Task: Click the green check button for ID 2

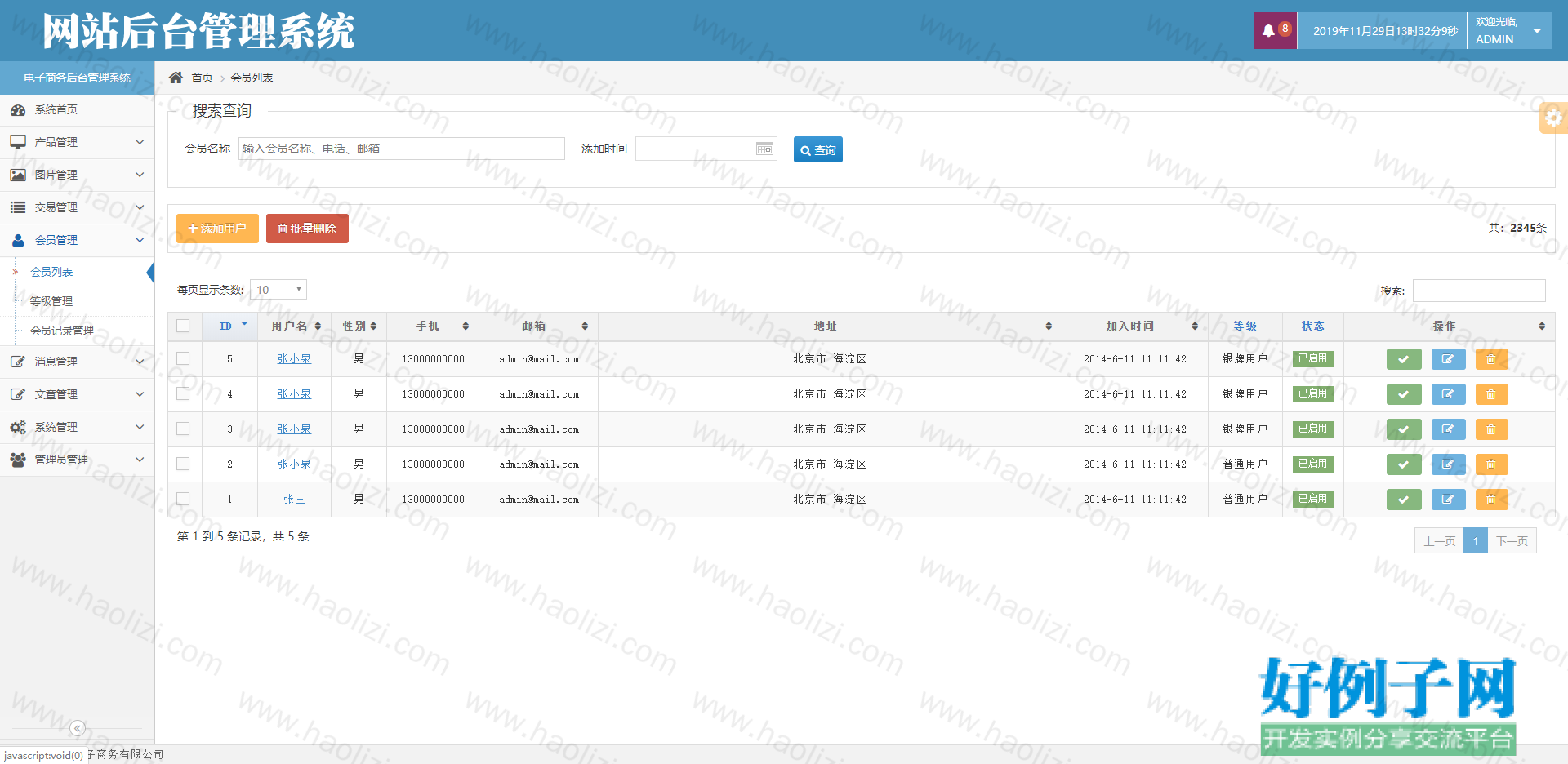Action: click(x=1404, y=464)
